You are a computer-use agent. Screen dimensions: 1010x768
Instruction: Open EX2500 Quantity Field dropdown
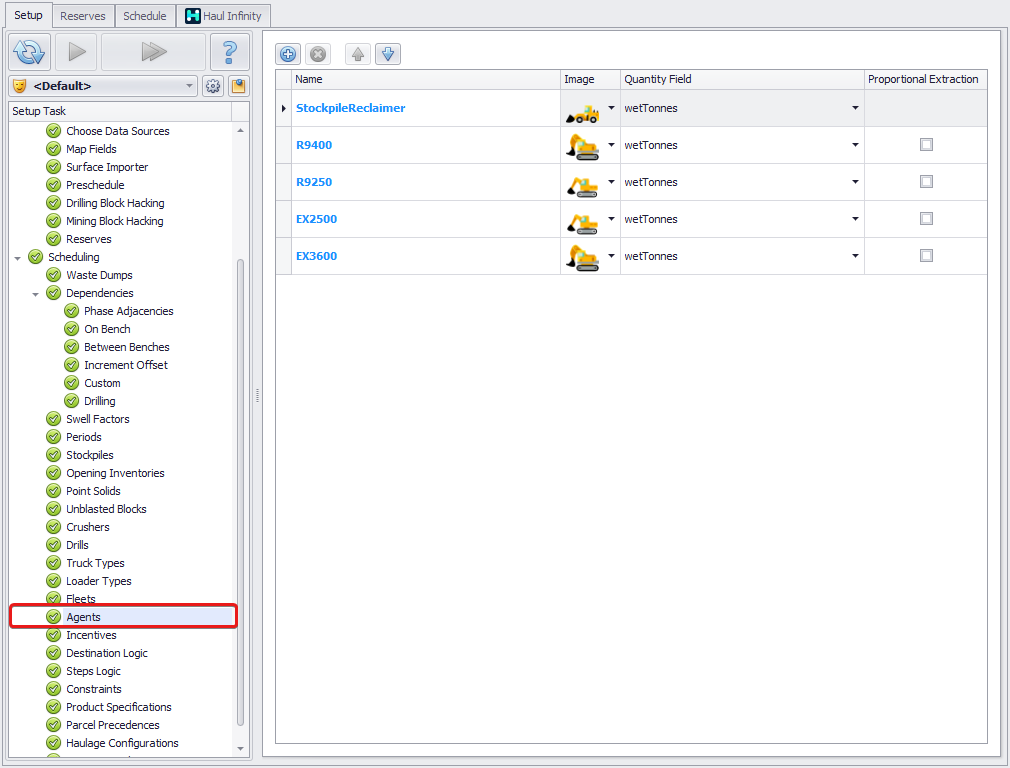click(855, 219)
